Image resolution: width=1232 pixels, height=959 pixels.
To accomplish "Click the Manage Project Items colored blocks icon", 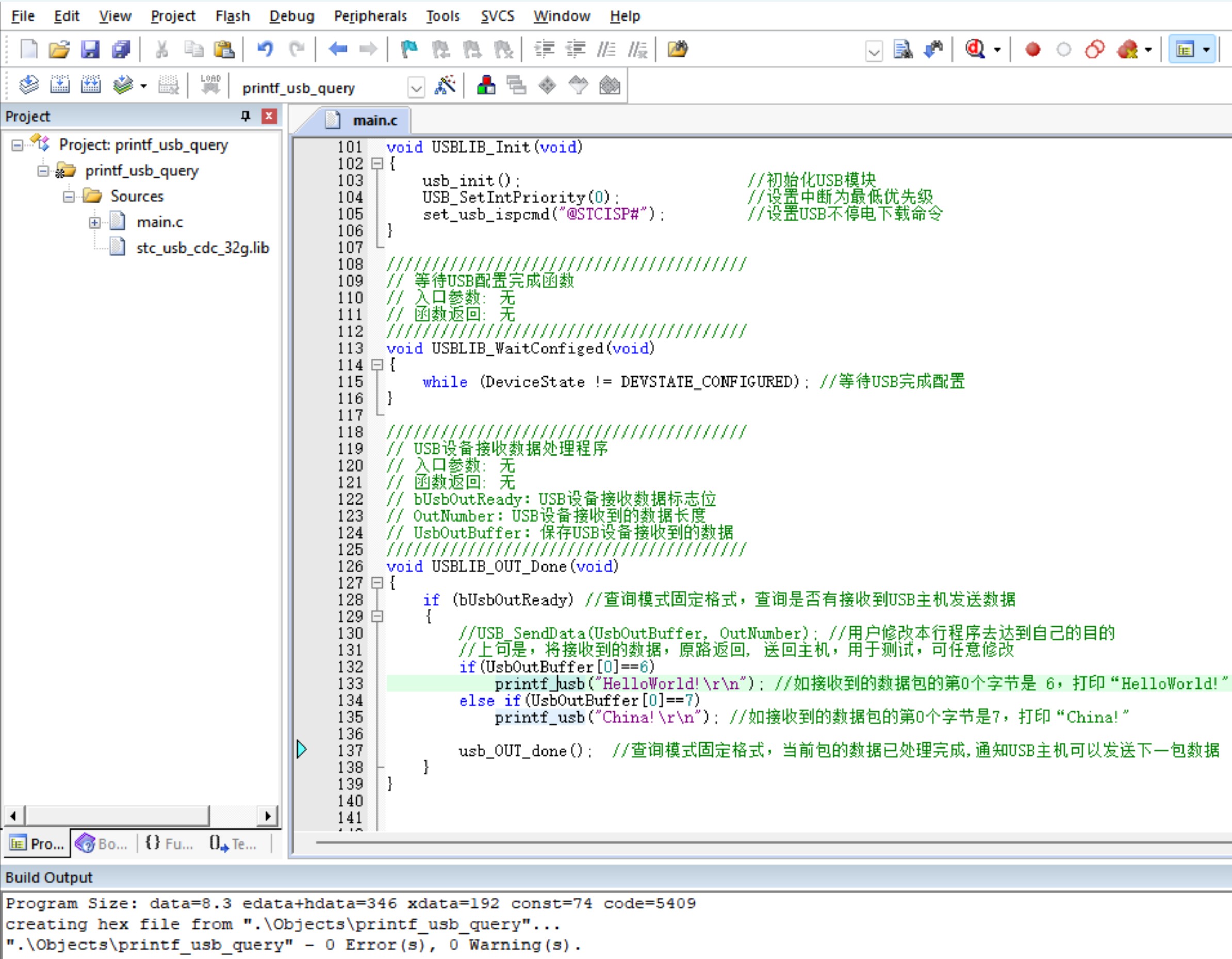I will tap(486, 85).
